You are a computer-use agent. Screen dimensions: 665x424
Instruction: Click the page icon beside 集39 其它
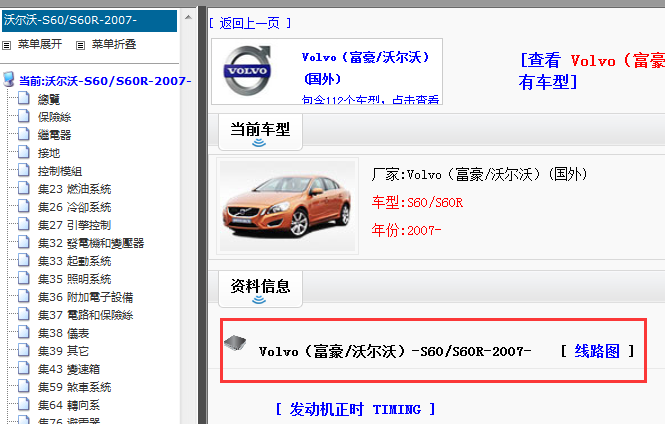pyautogui.click(x=24, y=350)
